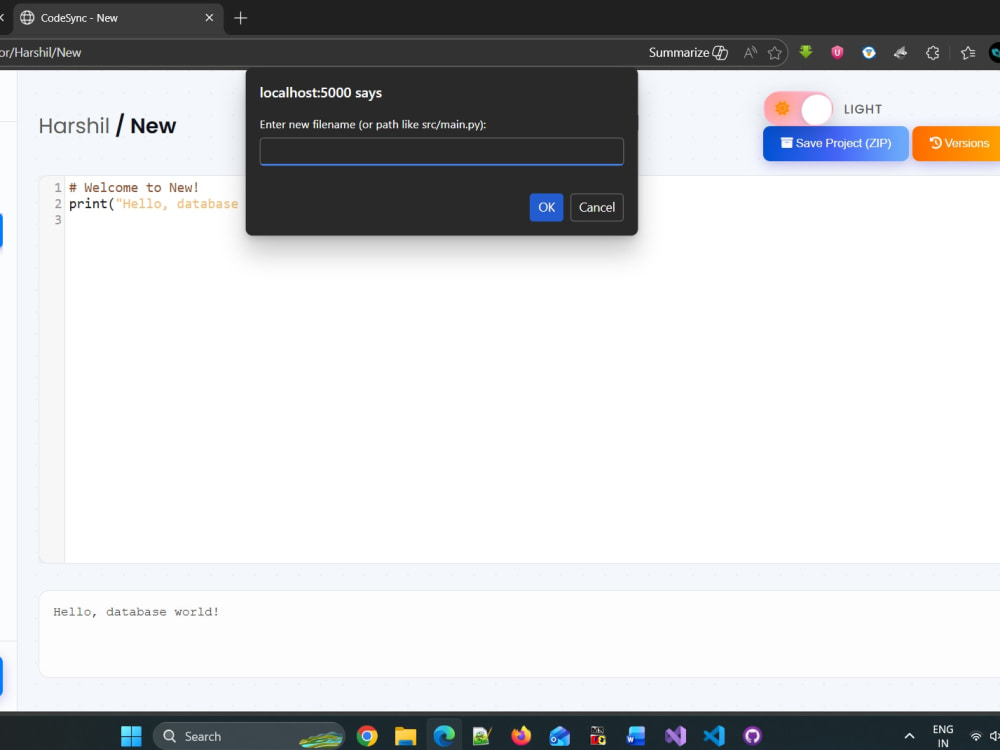
Task: Show hidden system tray icons
Action: (909, 737)
